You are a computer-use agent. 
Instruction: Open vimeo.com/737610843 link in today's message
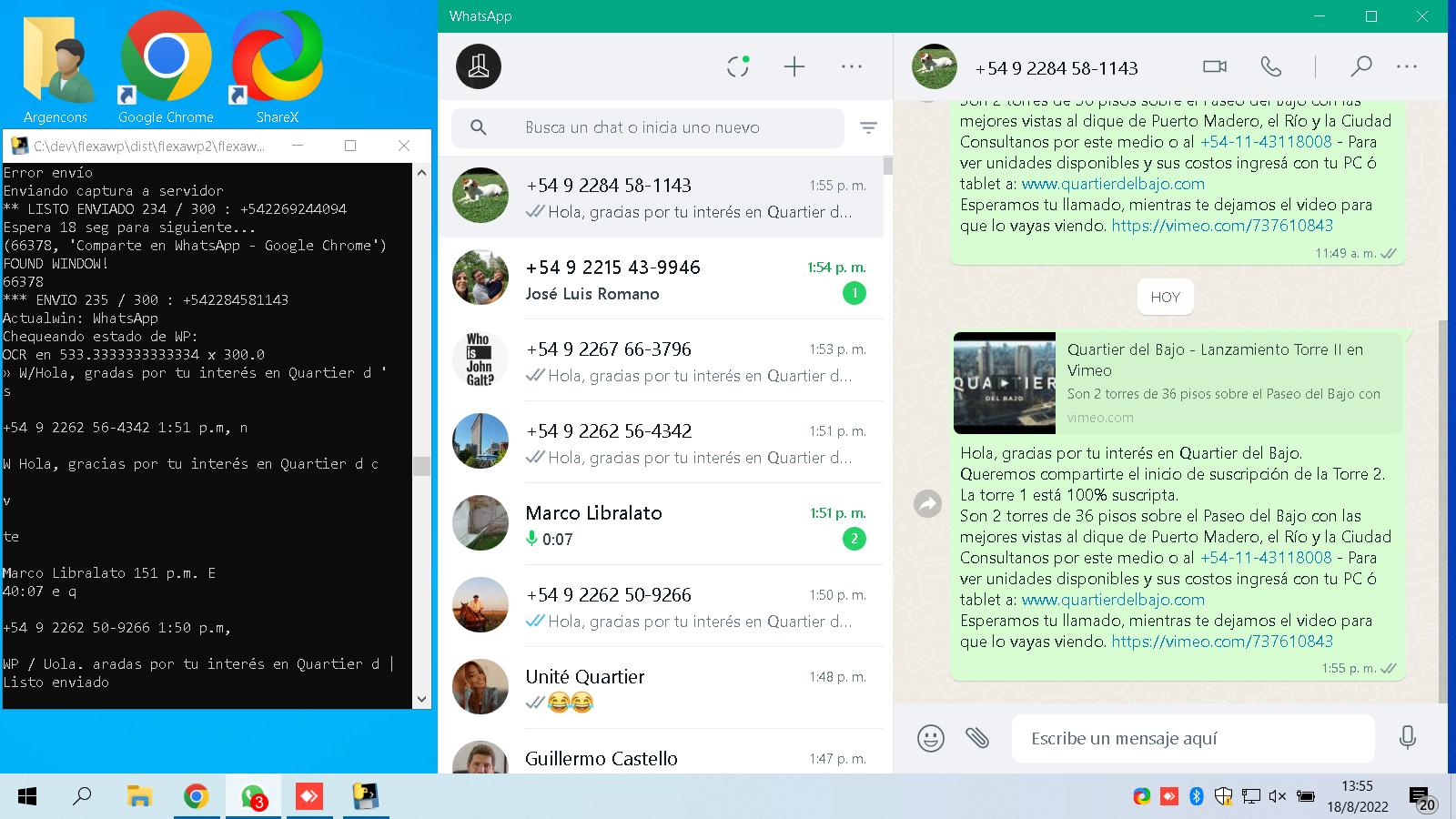(1222, 642)
